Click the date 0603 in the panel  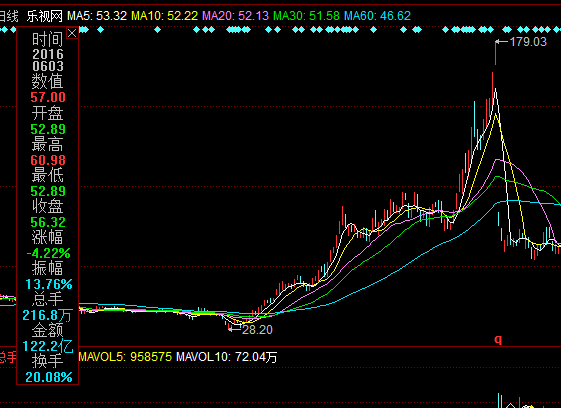tap(48, 66)
